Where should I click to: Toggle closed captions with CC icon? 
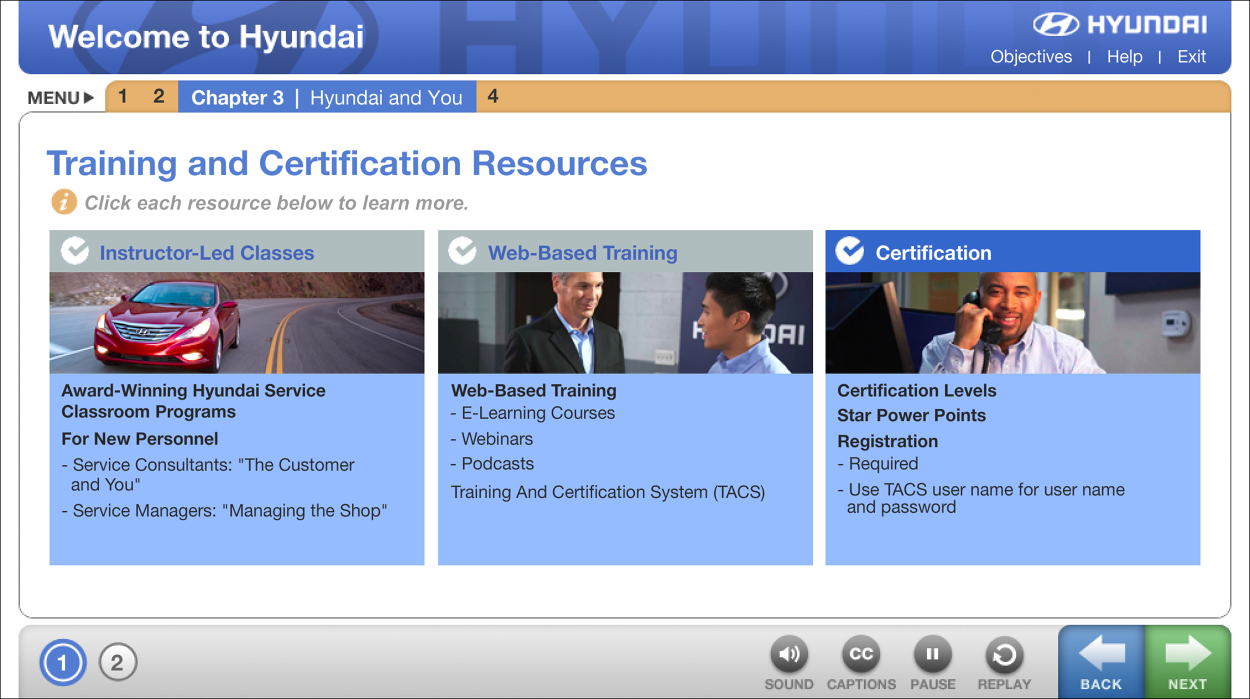pos(861,655)
